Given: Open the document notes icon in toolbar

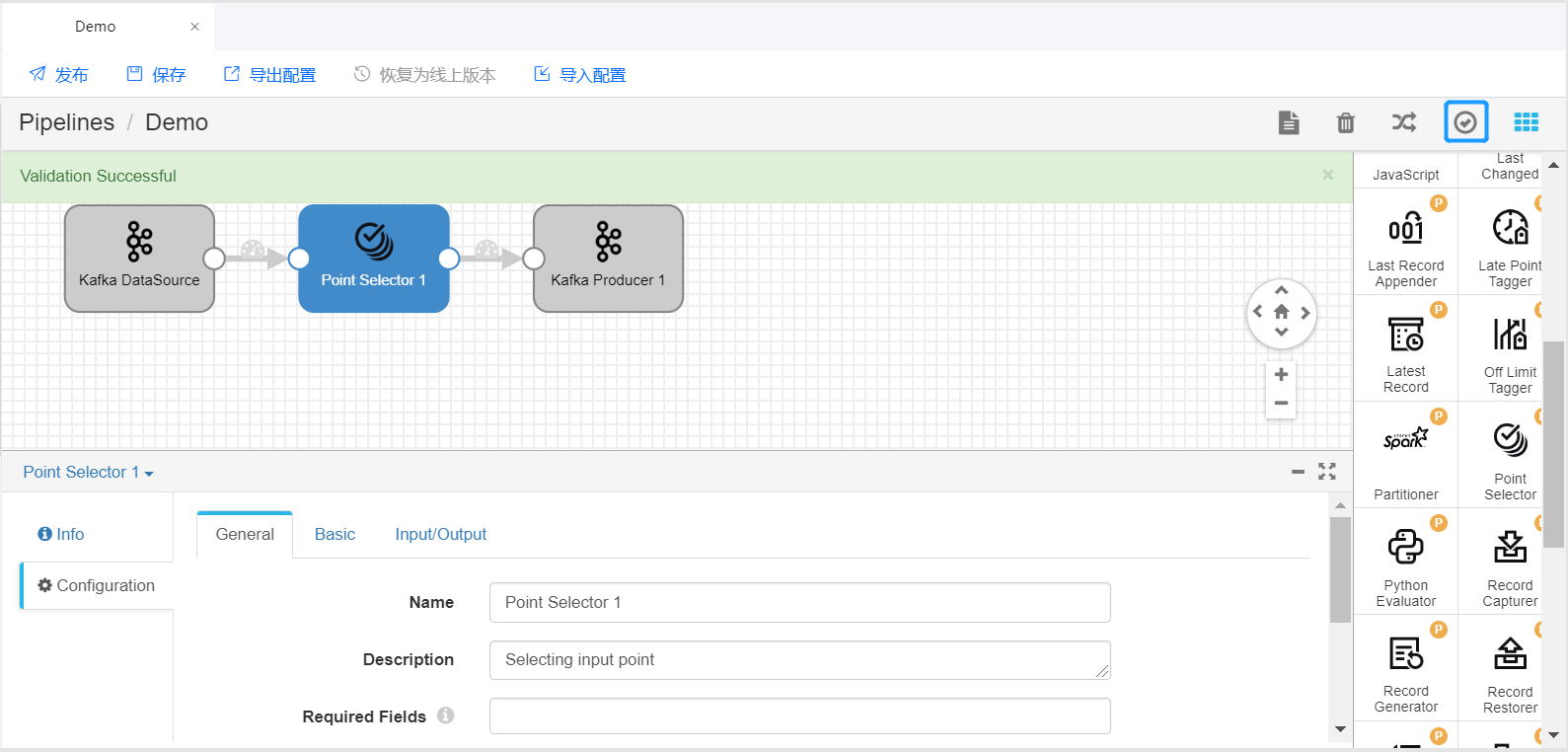Looking at the screenshot, I should [1288, 122].
